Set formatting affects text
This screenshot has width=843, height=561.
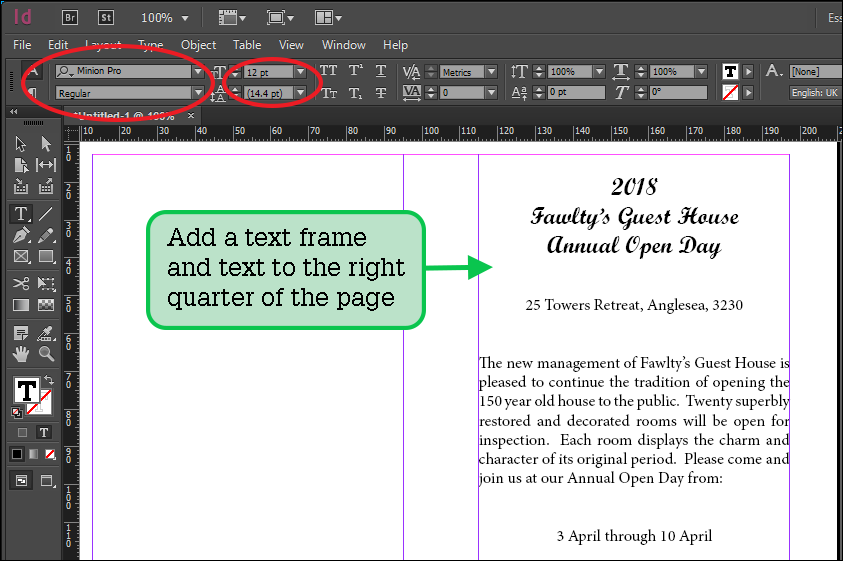tap(44, 432)
